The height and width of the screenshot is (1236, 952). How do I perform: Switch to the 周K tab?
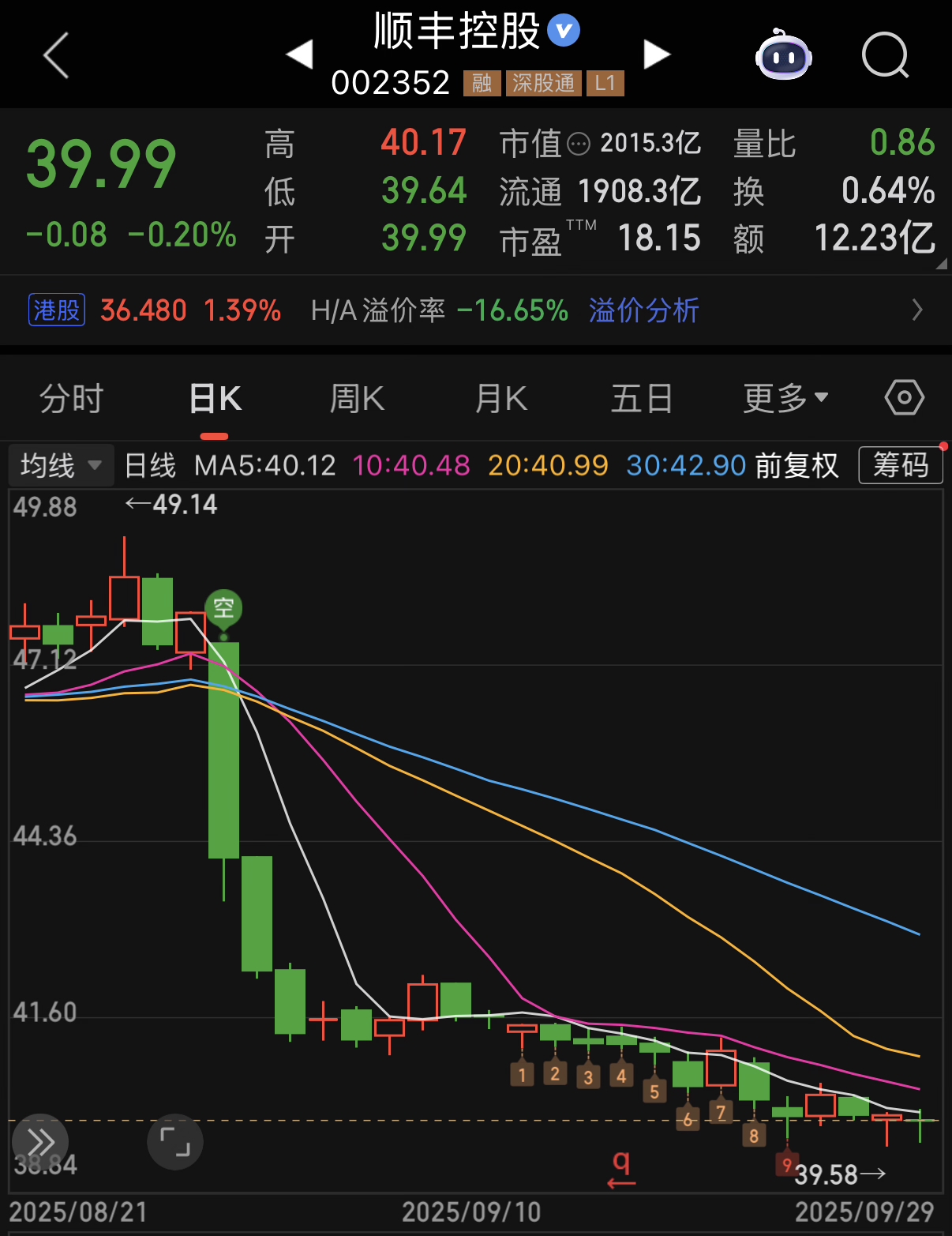357,398
